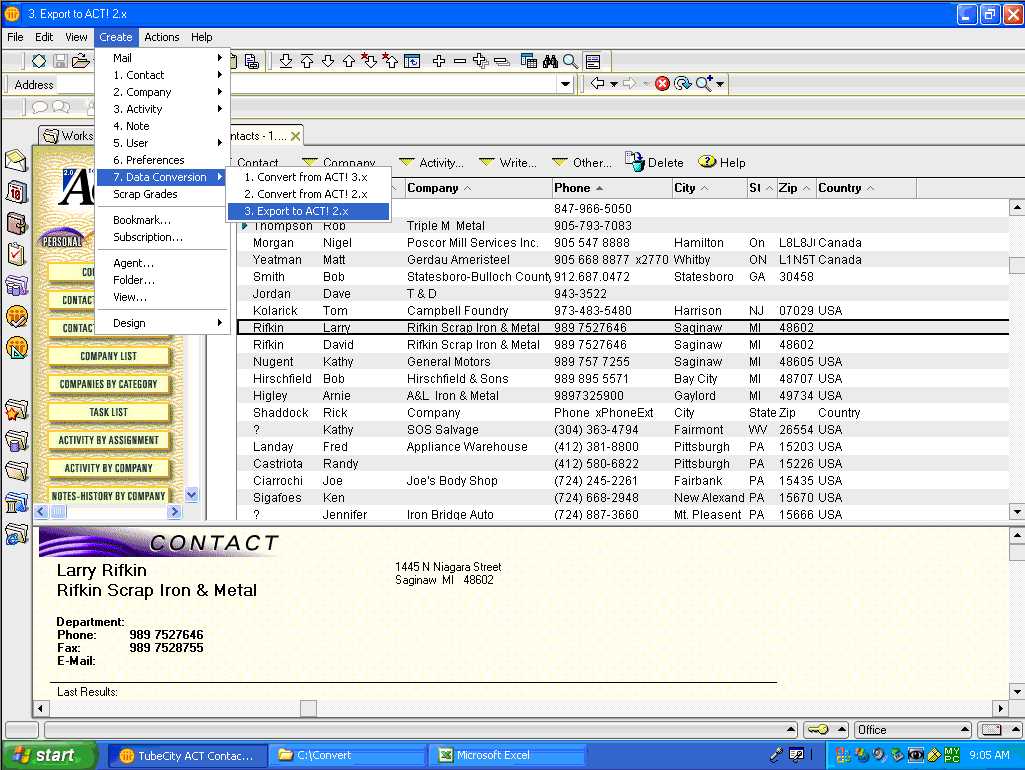Screen dimensions: 1025x770
Task: Click the Go Back arrow icon
Action: point(597,84)
